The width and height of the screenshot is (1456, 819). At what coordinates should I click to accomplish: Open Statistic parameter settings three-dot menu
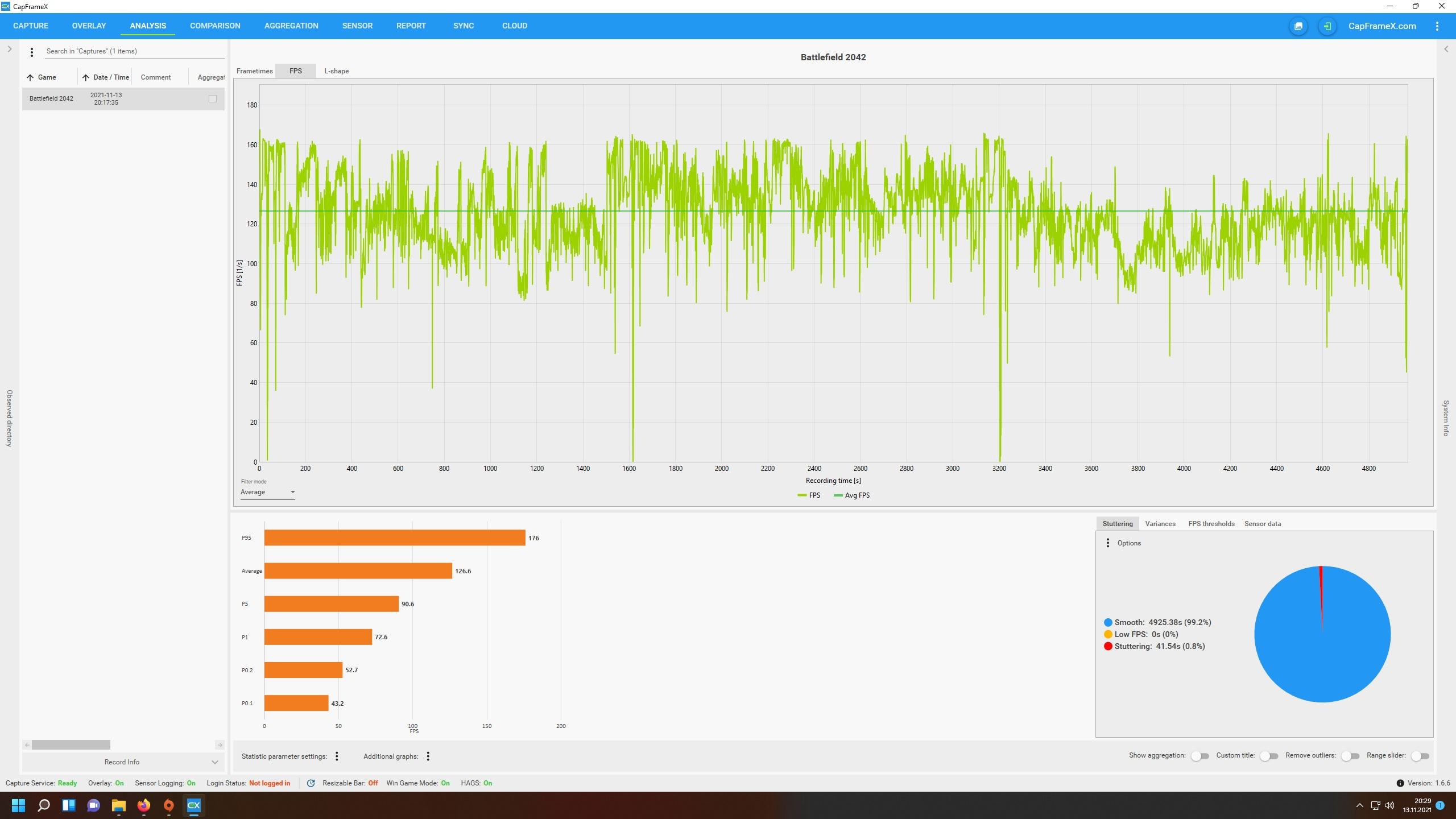click(x=337, y=756)
